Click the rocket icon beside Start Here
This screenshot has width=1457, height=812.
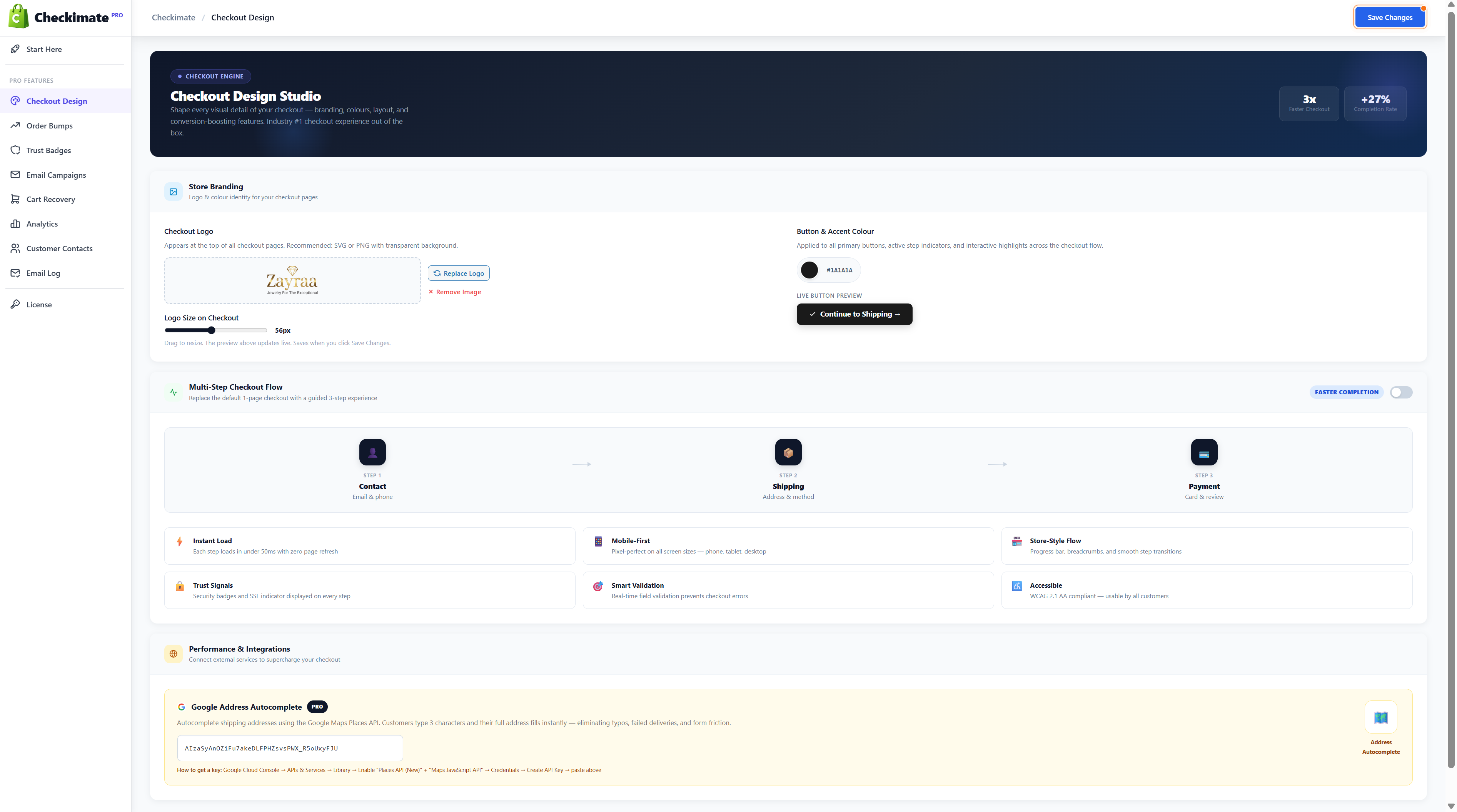(x=15, y=48)
